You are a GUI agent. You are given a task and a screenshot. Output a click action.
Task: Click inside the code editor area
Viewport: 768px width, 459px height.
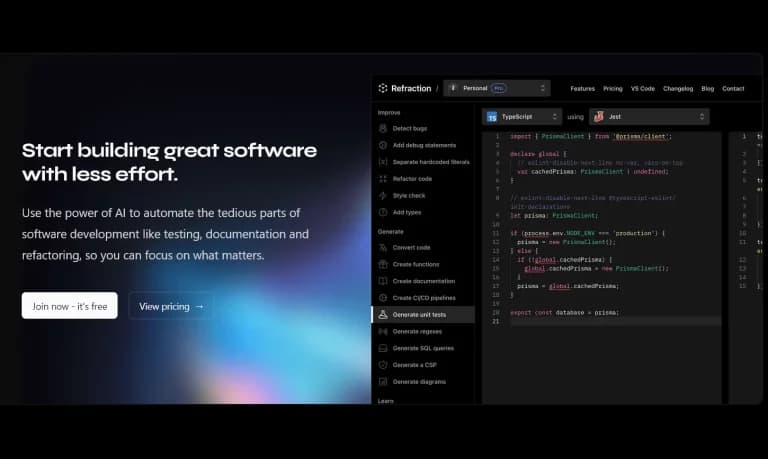click(601, 267)
